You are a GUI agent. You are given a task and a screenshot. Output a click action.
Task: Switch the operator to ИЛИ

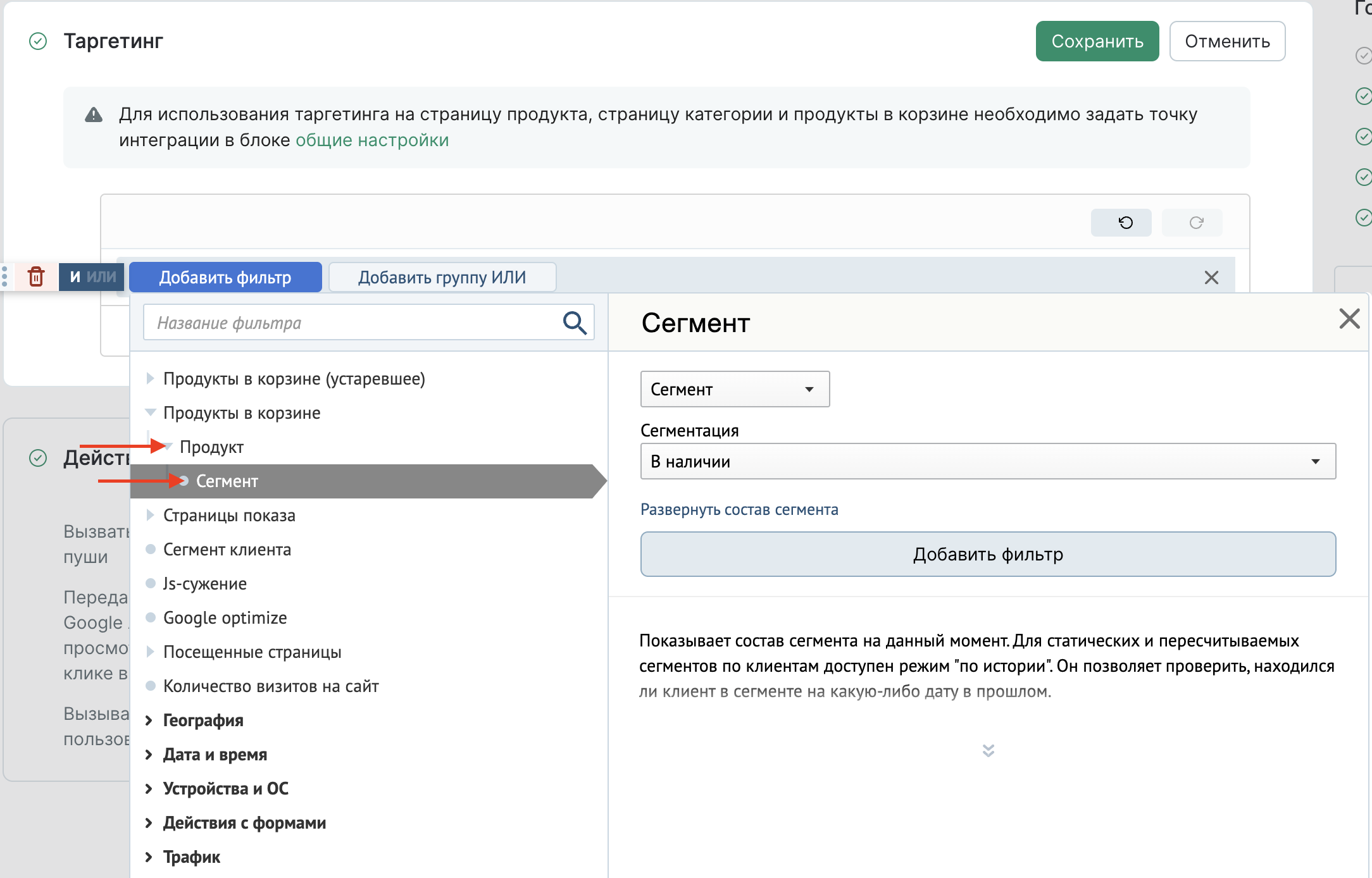pyautogui.click(x=101, y=276)
